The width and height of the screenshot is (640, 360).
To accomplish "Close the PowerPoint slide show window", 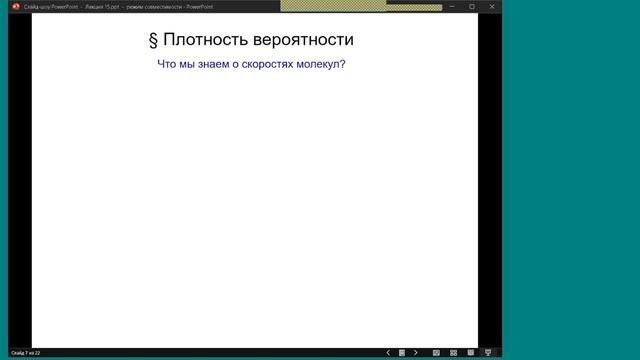I will pyautogui.click(x=492, y=7).
